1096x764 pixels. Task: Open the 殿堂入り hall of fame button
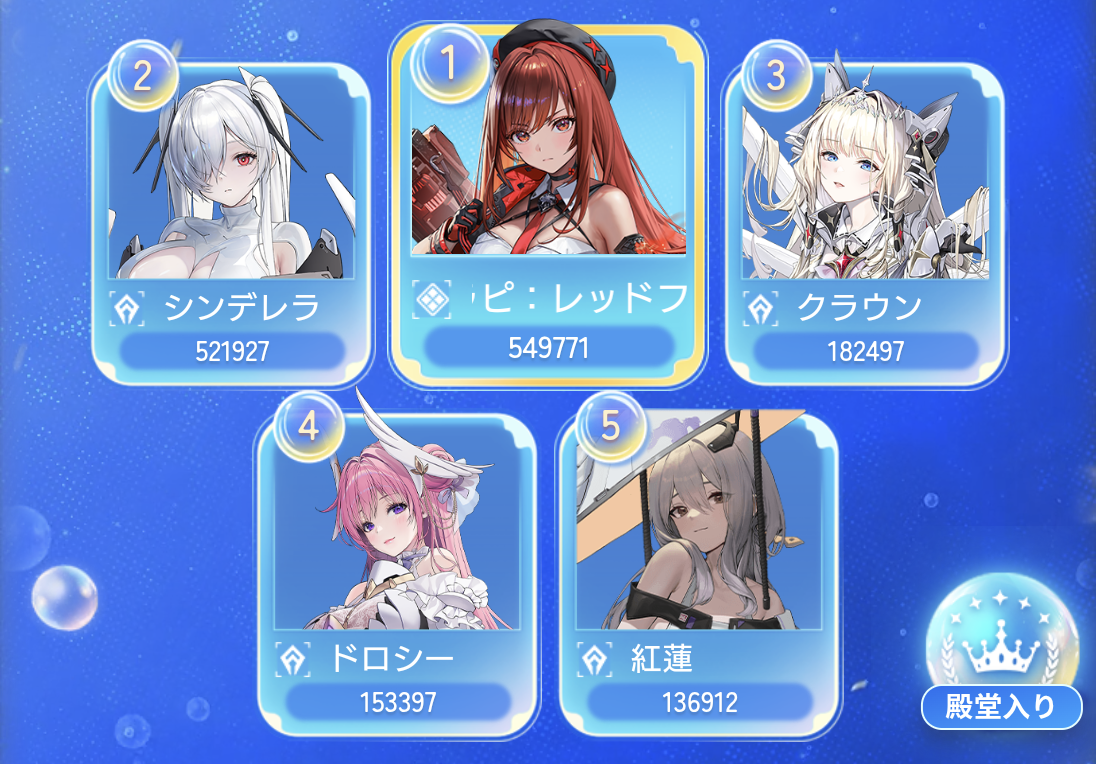(x=1001, y=707)
